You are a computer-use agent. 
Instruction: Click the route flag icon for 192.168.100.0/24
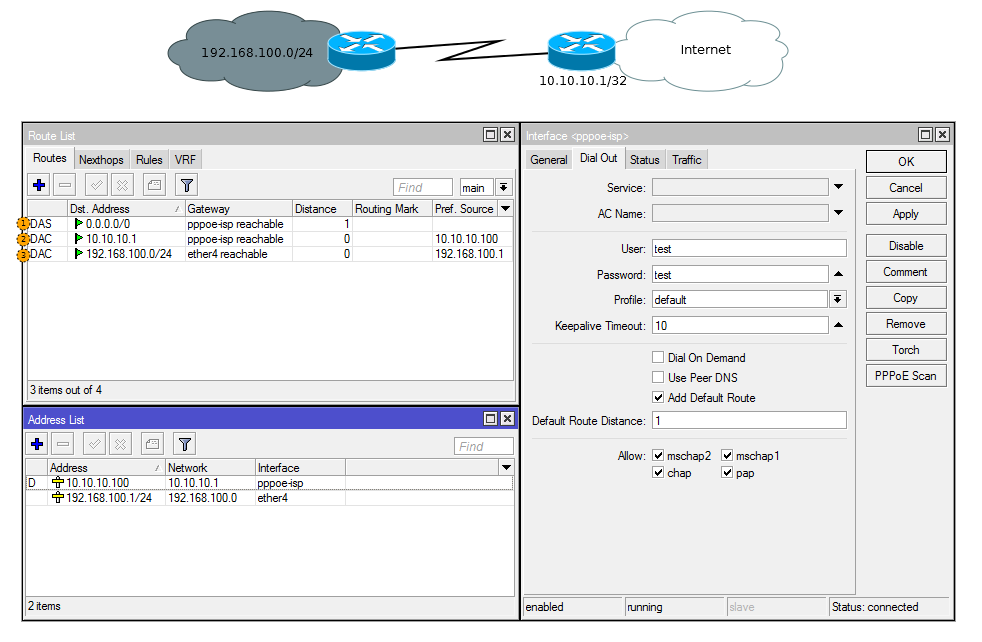pos(79,254)
